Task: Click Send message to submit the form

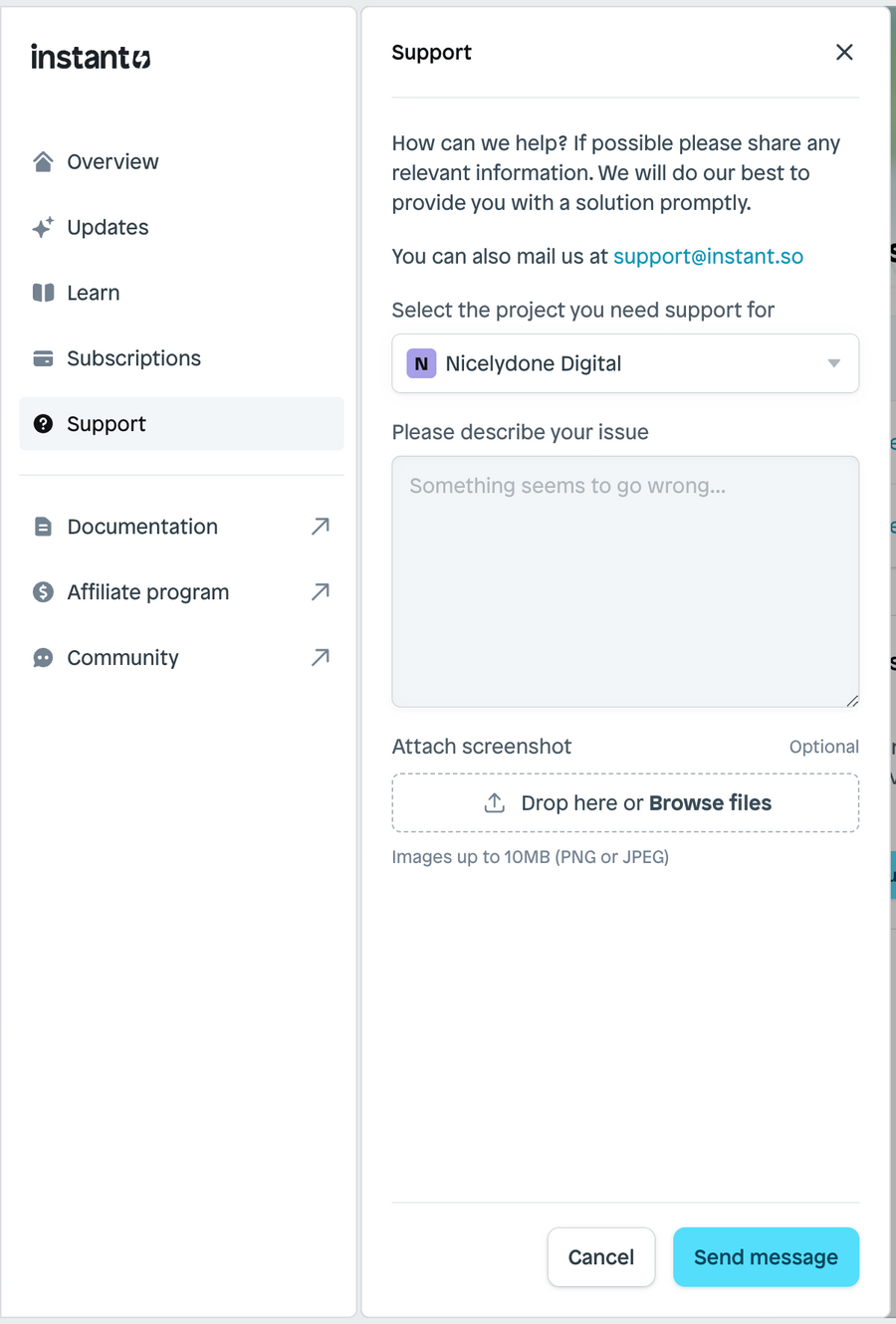Action: (766, 1257)
